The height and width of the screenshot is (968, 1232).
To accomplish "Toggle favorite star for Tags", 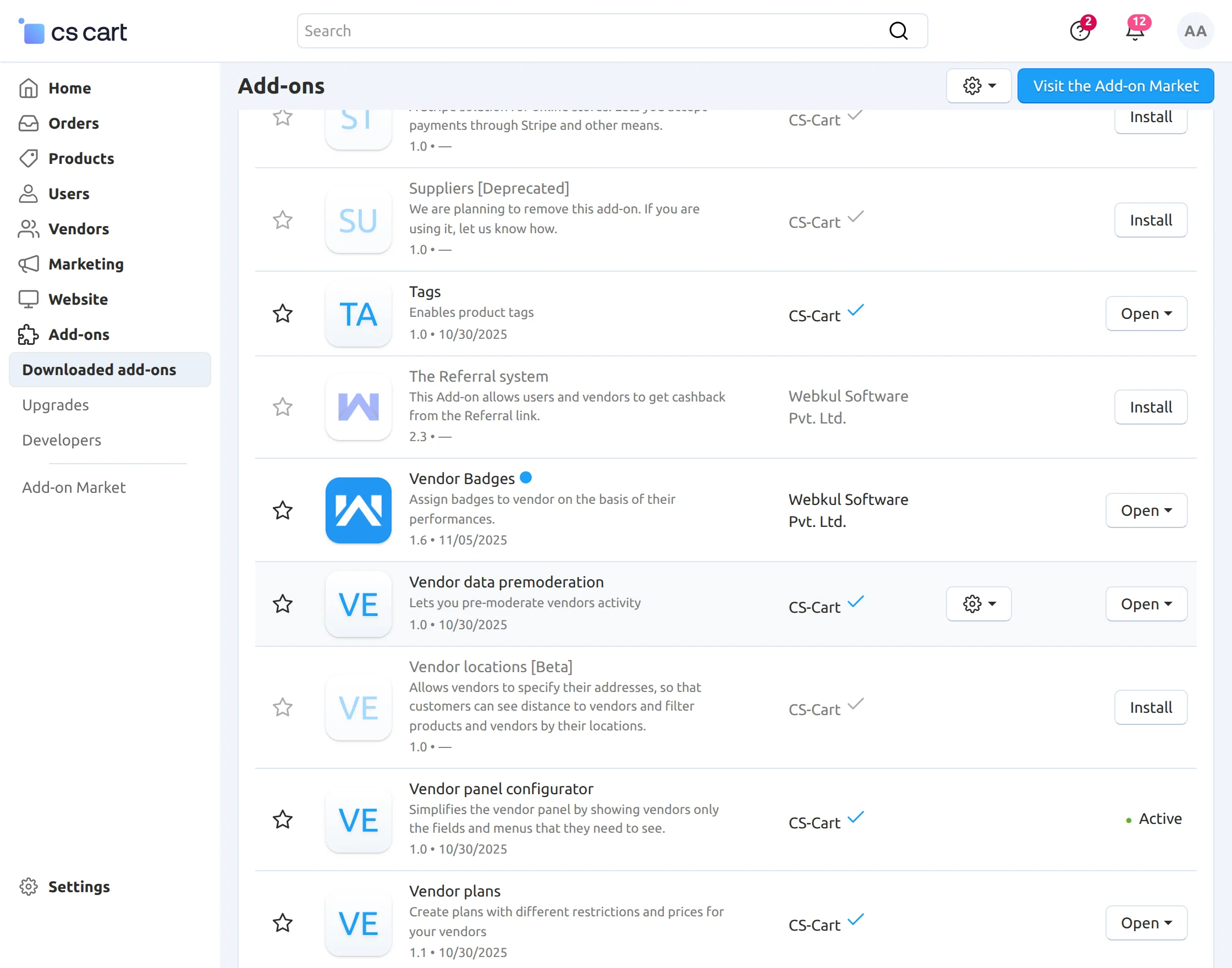I will point(282,313).
